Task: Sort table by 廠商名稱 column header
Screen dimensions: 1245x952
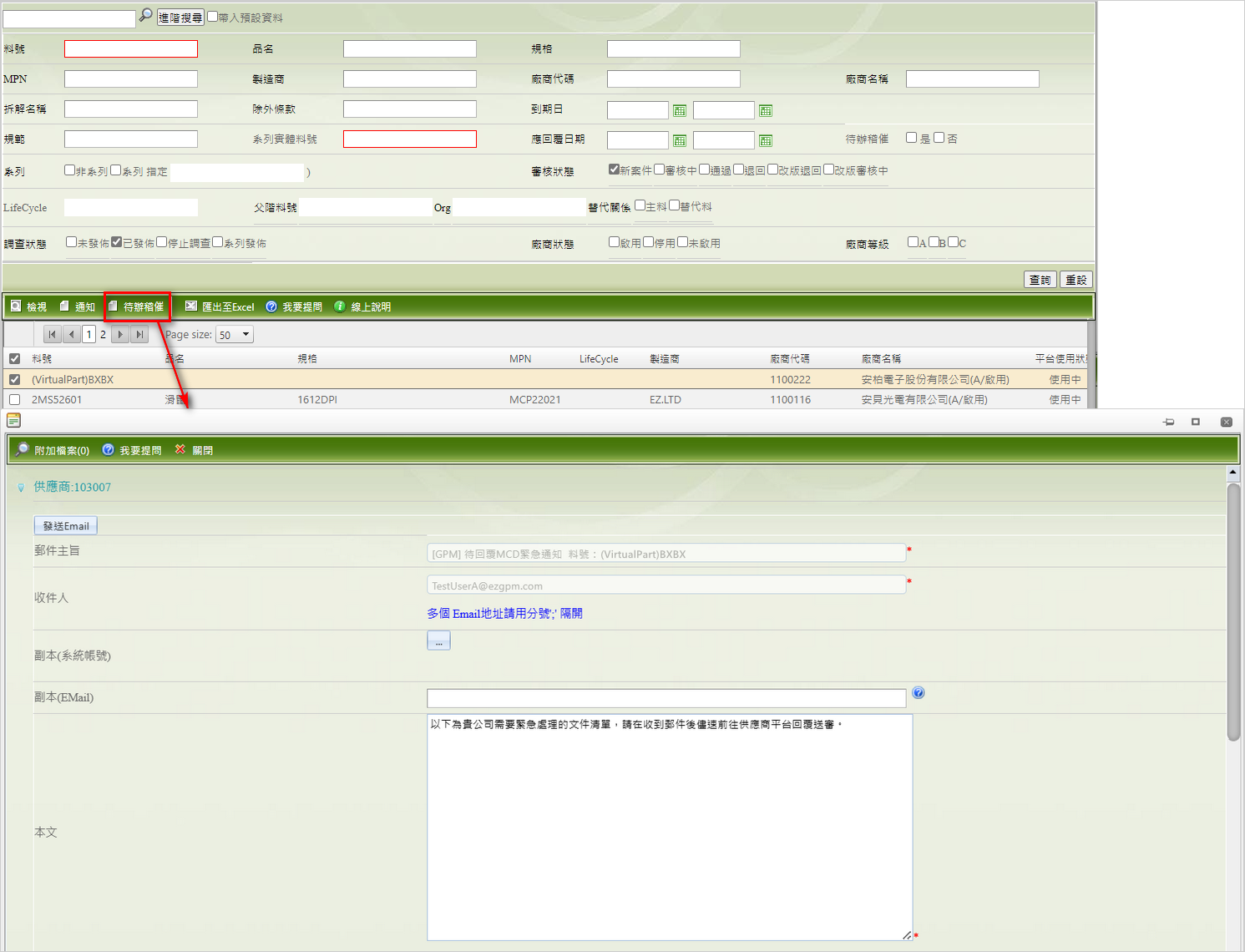Action: pyautogui.click(x=882, y=359)
